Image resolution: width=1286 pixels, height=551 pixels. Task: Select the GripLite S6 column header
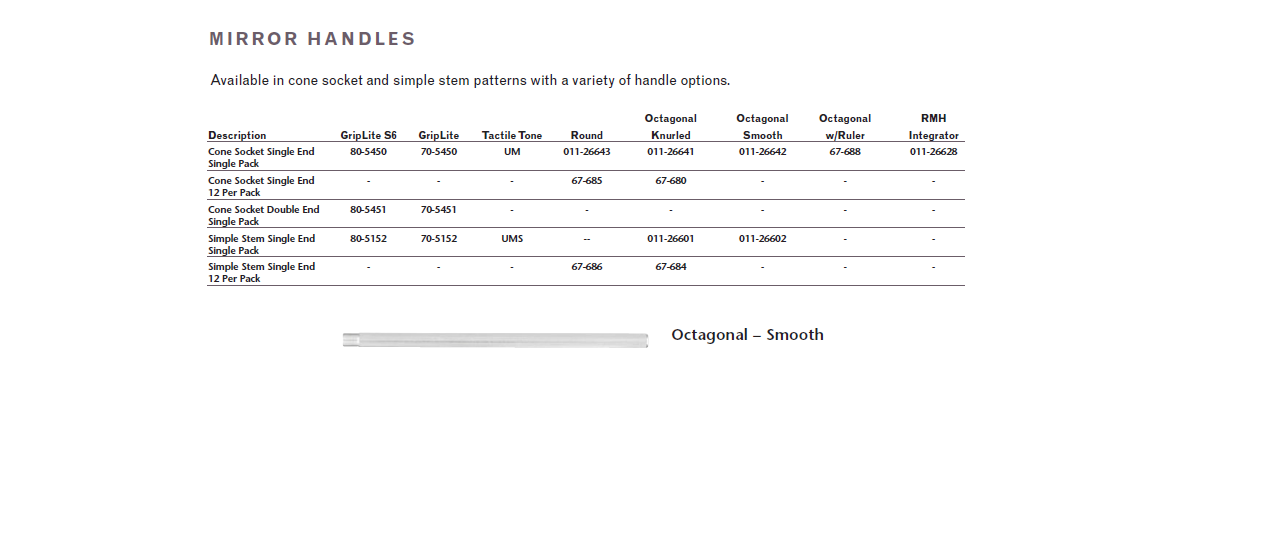pyautogui.click(x=368, y=135)
